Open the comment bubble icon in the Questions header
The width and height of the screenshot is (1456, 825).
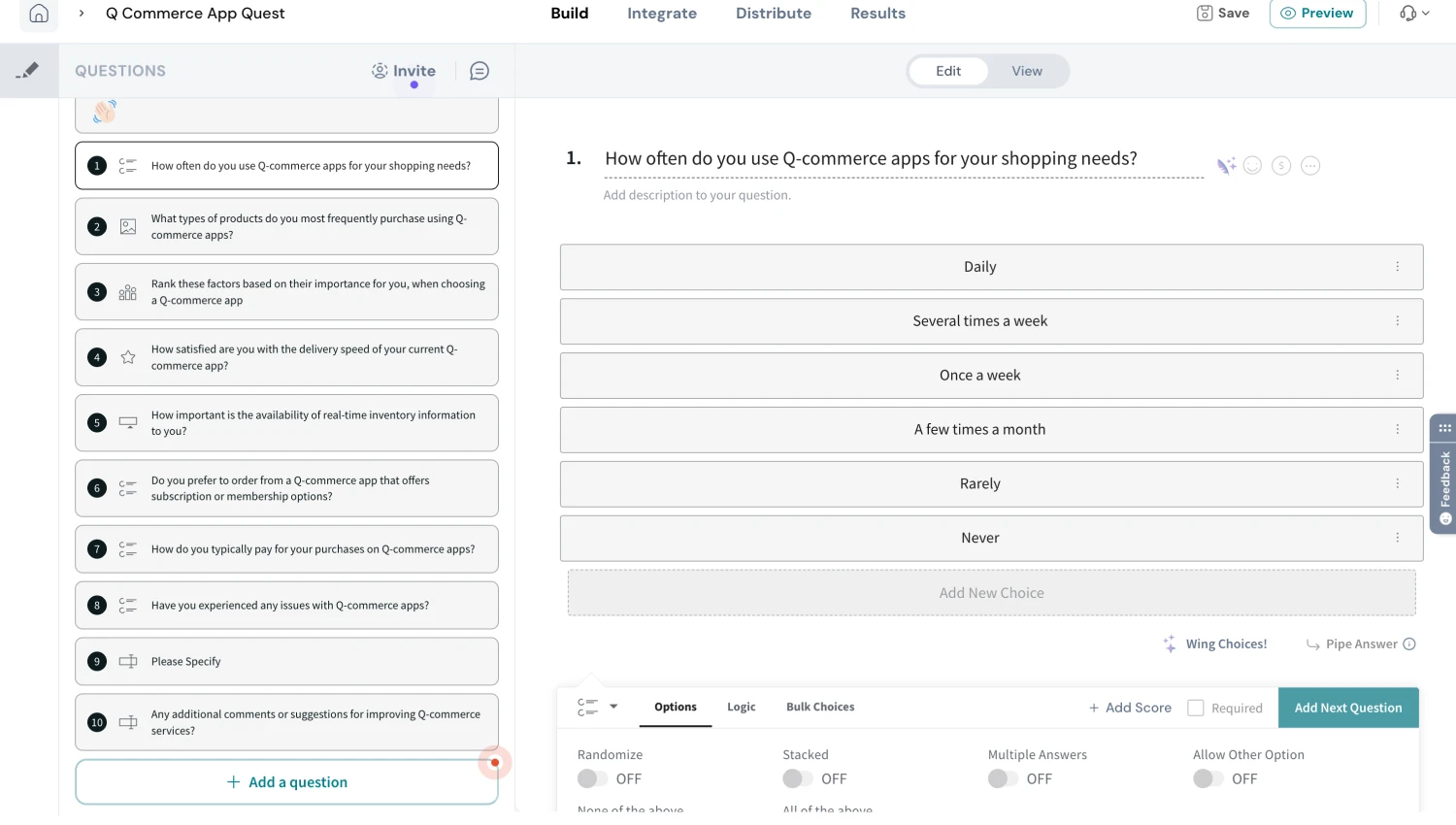(479, 70)
